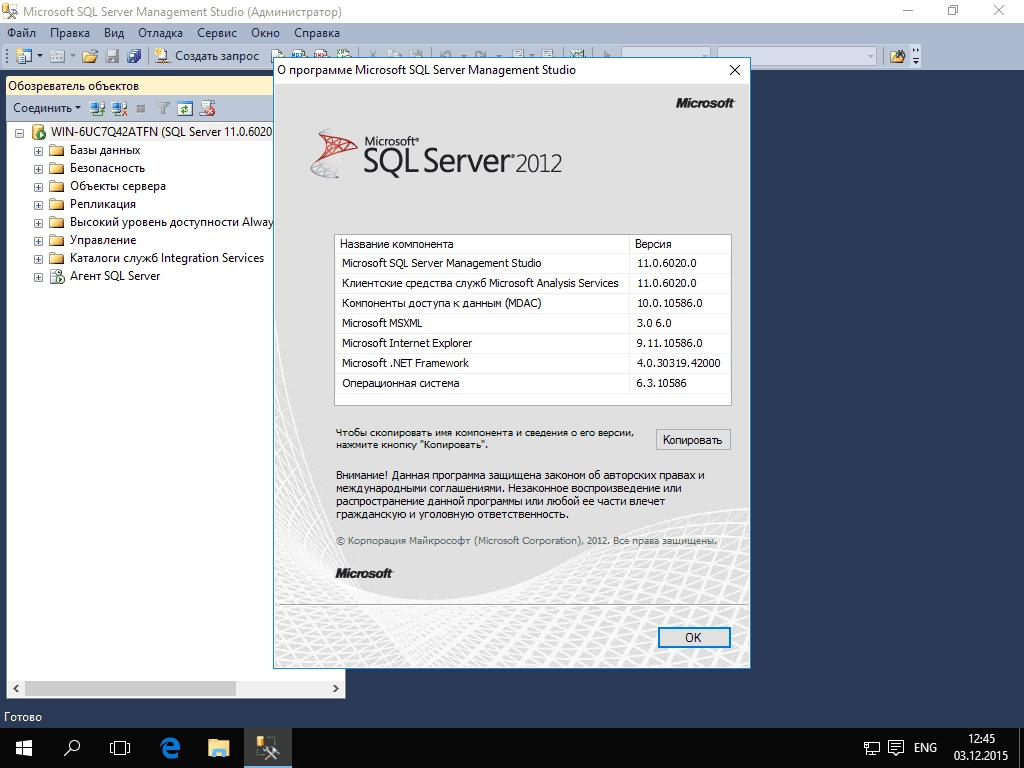Open the 'Файл' menu
Viewport: 1024px width, 768px height.
click(22, 33)
